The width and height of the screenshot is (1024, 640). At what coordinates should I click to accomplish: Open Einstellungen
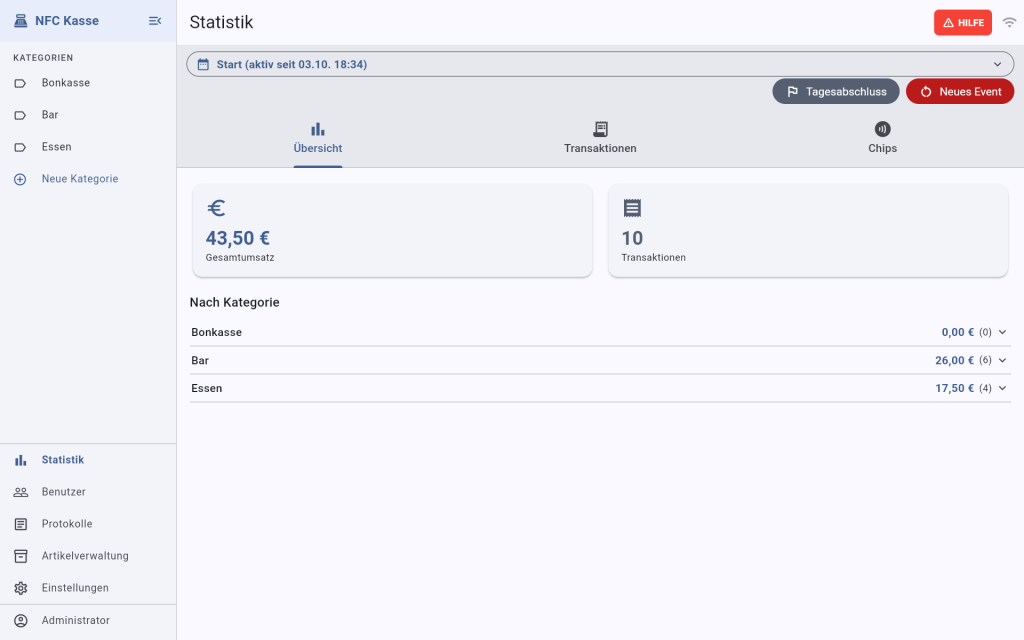pyautogui.click(x=88, y=588)
